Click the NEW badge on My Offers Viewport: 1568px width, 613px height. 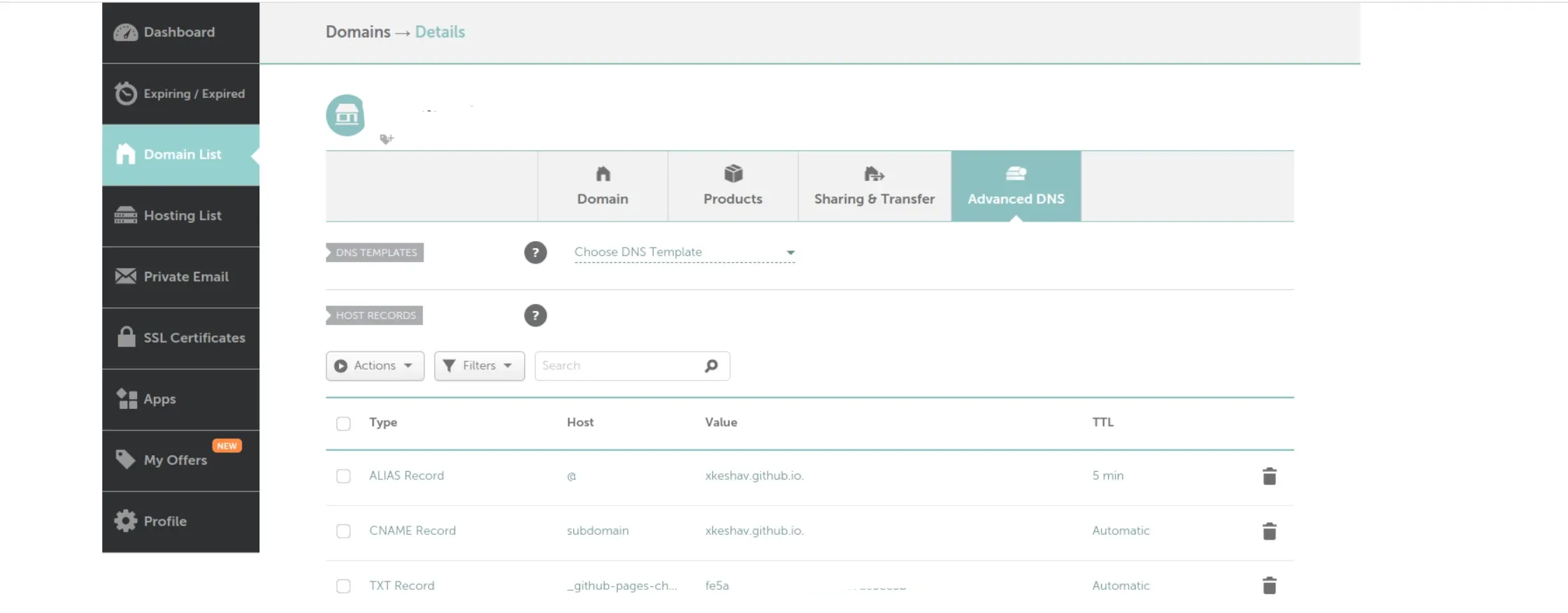coord(226,446)
